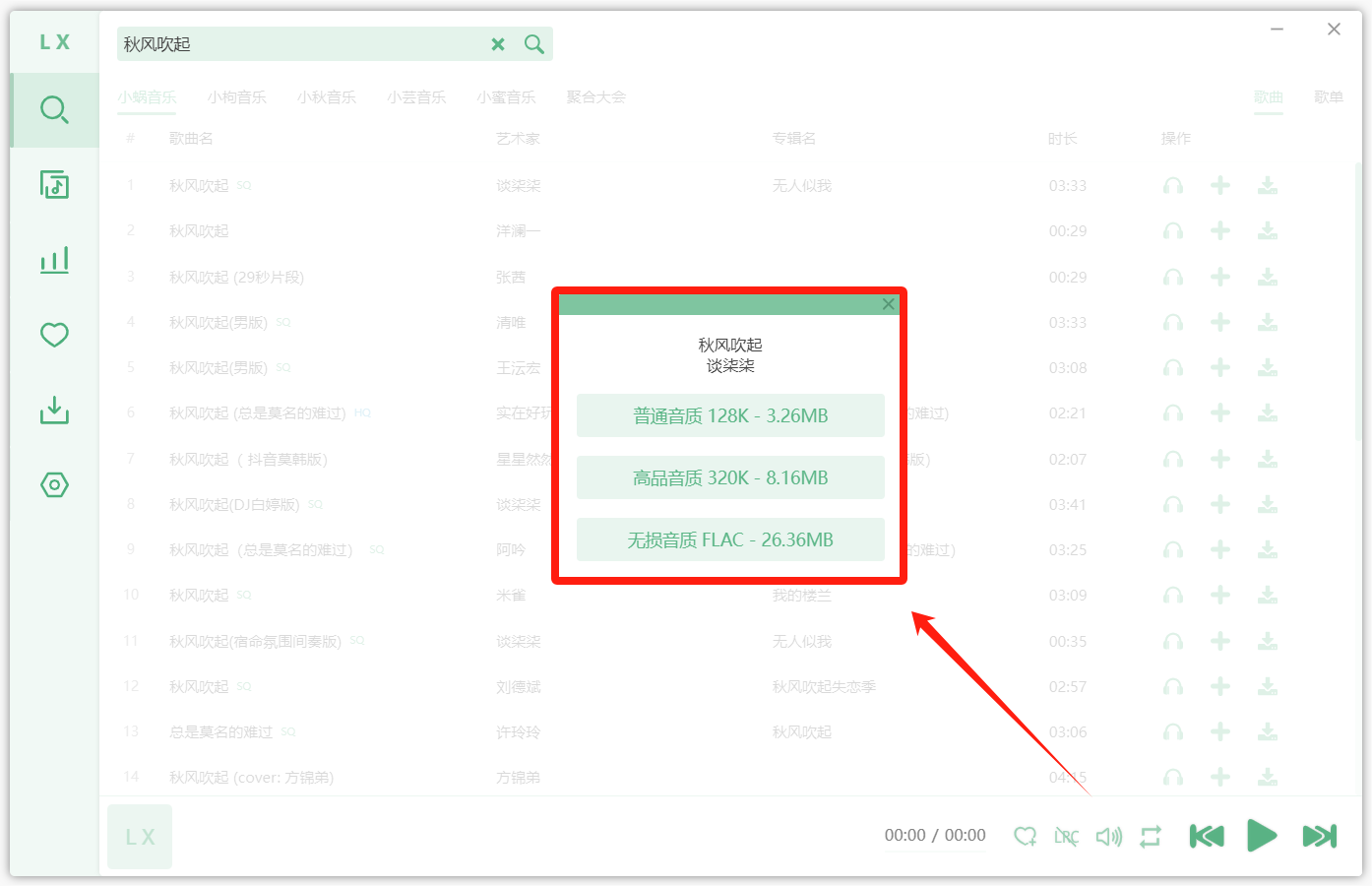Toggle desktop lyrics LRC icon
This screenshot has height=886, width=1372.
coord(1066,837)
